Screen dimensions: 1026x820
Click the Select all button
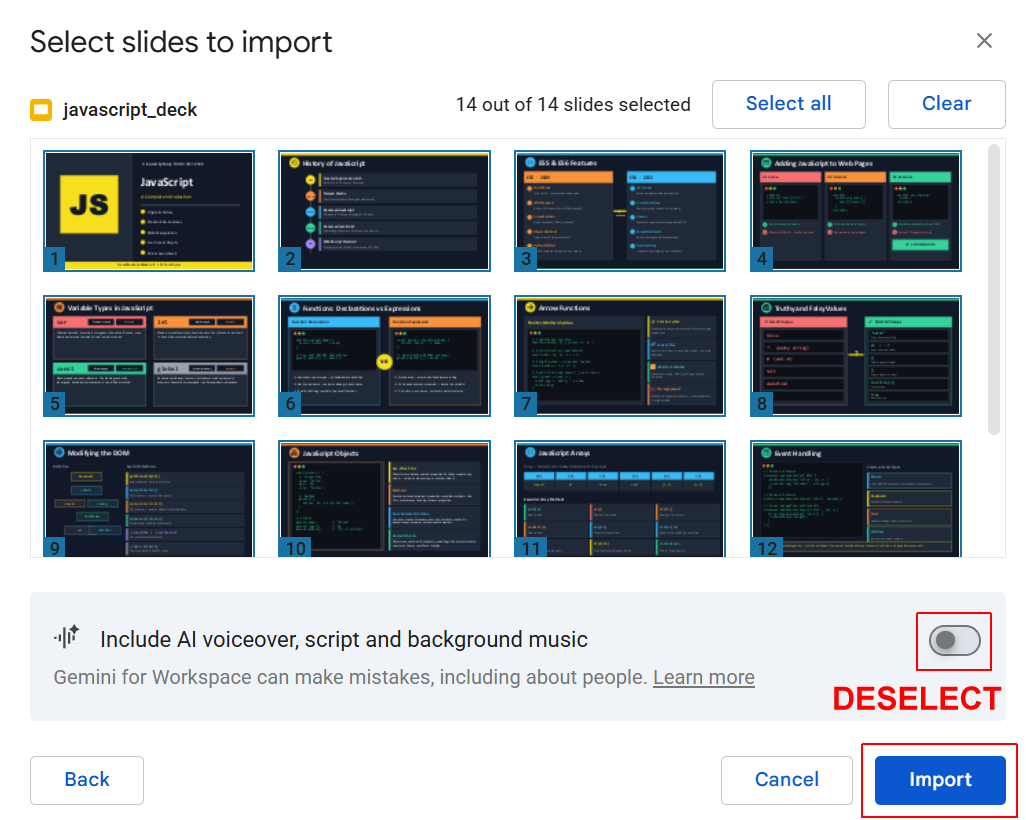click(x=788, y=104)
